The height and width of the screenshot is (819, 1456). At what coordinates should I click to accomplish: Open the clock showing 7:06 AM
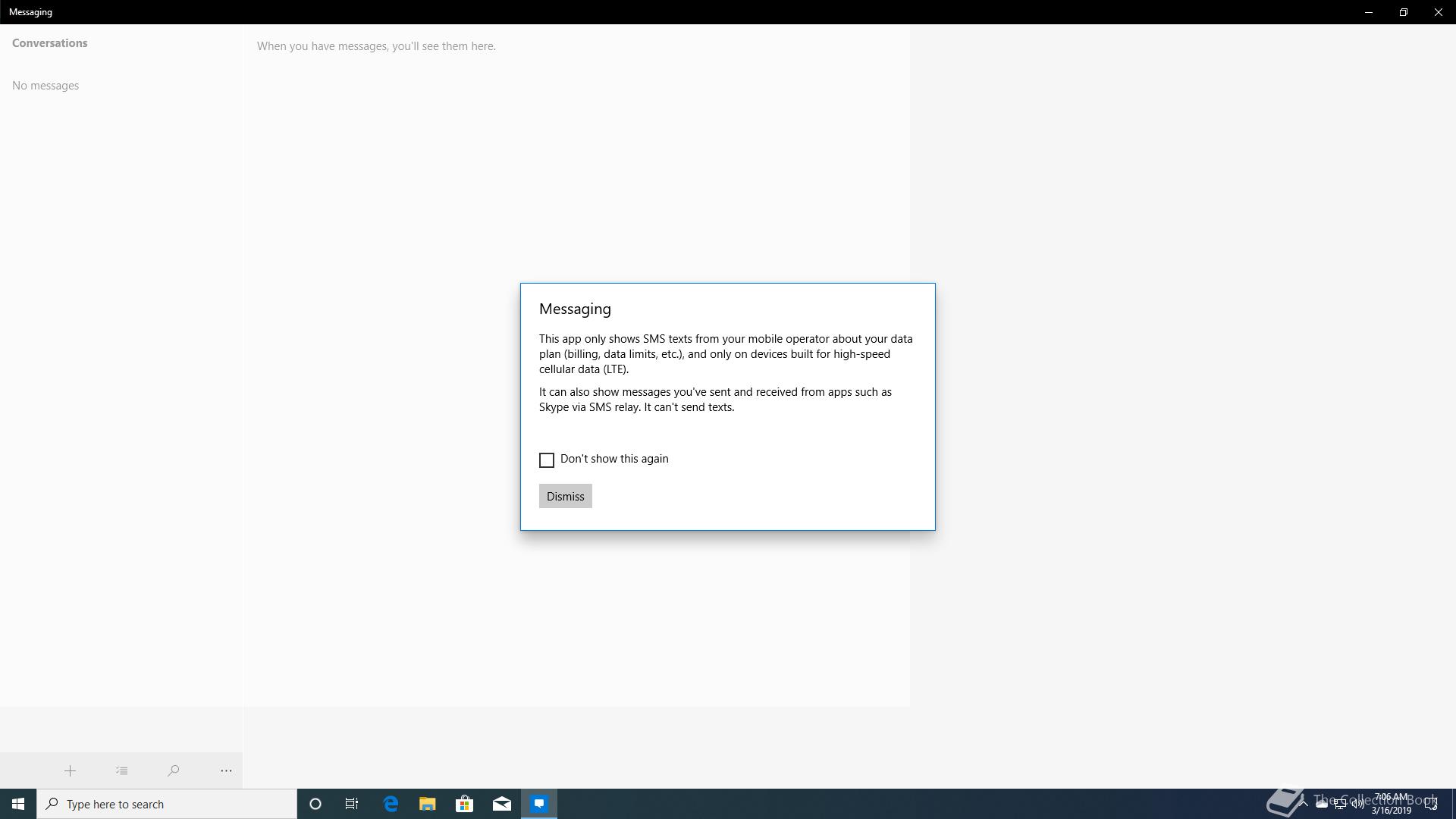pyautogui.click(x=1391, y=804)
